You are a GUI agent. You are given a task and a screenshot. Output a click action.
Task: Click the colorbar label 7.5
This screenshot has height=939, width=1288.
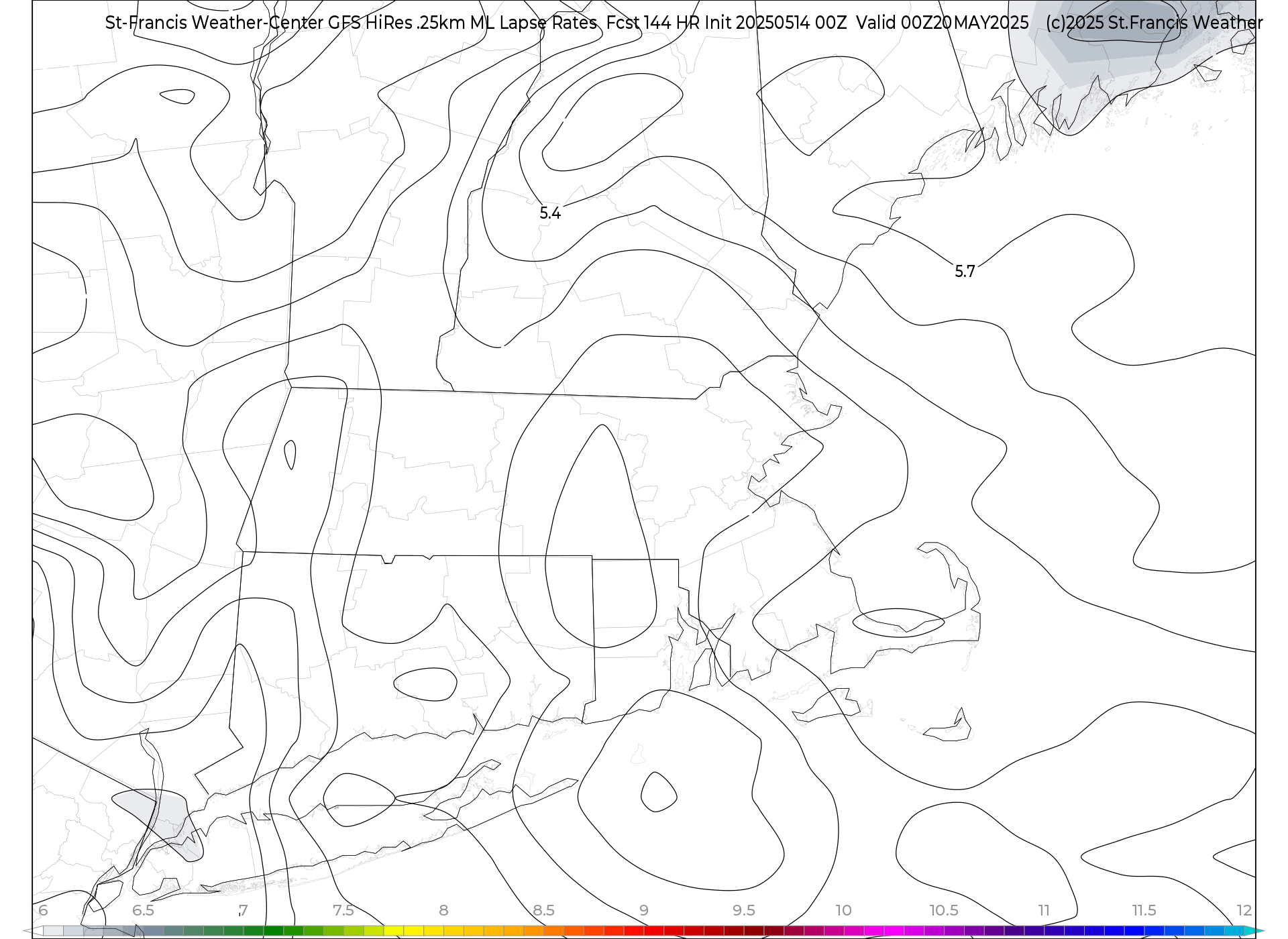tap(343, 910)
